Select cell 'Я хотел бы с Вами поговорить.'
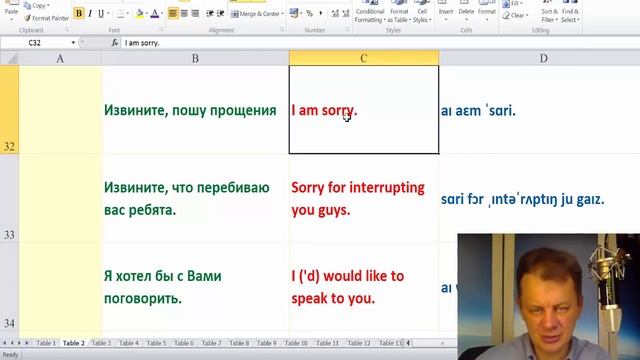 tap(195, 287)
